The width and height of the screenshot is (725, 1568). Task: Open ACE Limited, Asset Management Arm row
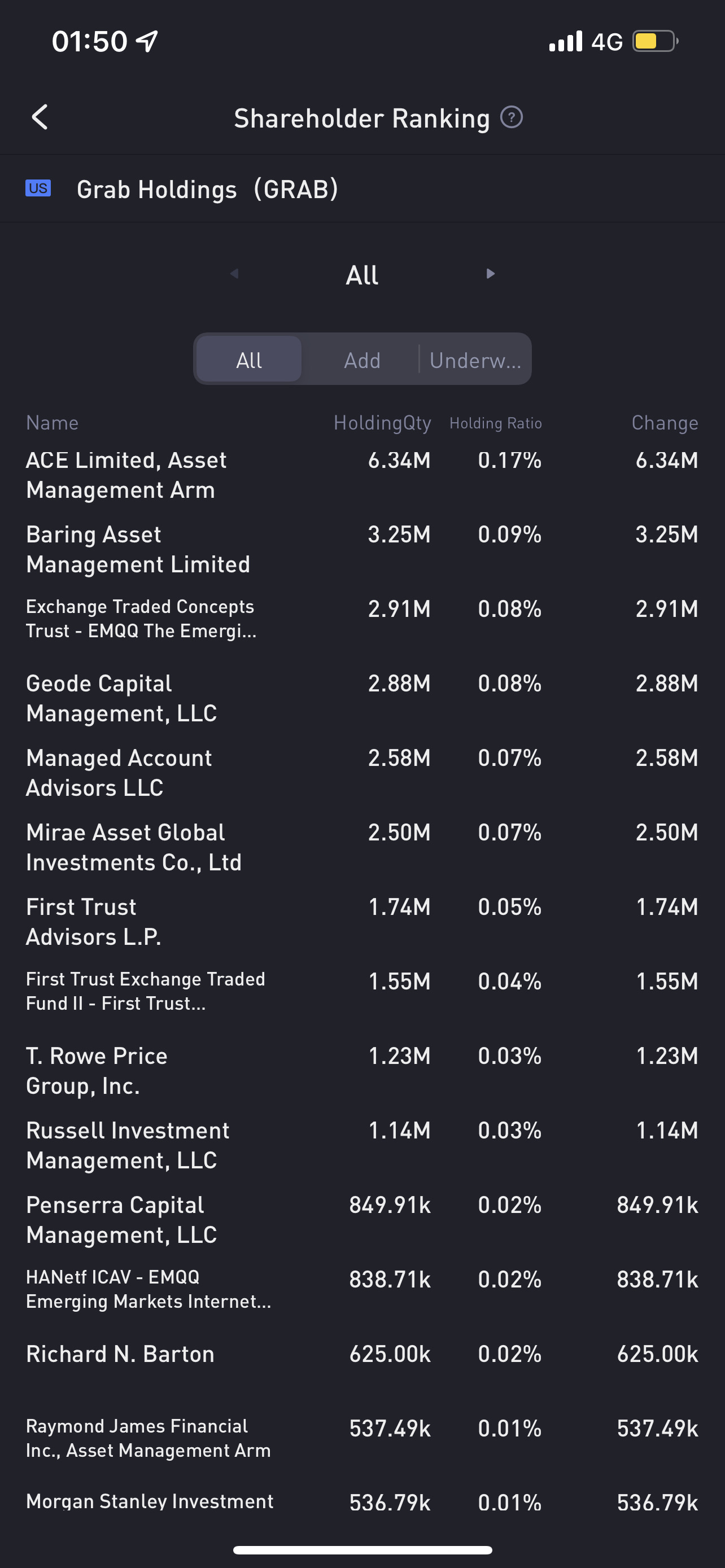(126, 475)
